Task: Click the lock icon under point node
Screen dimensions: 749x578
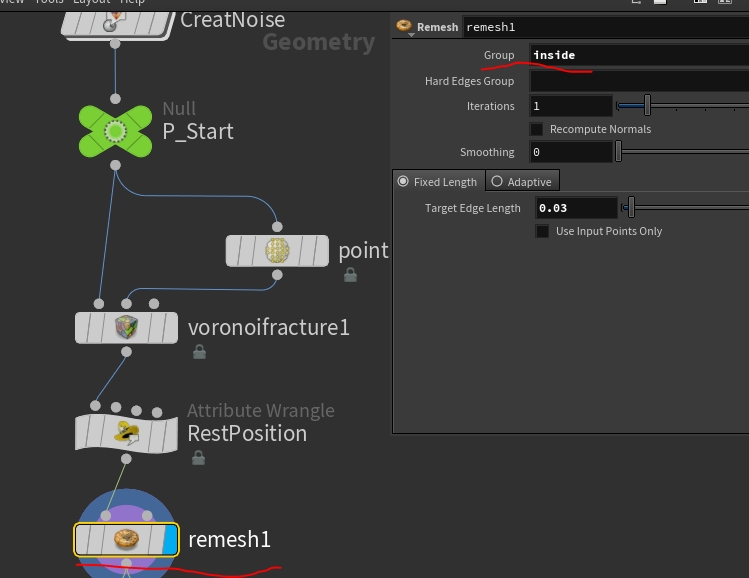Action: 350,275
